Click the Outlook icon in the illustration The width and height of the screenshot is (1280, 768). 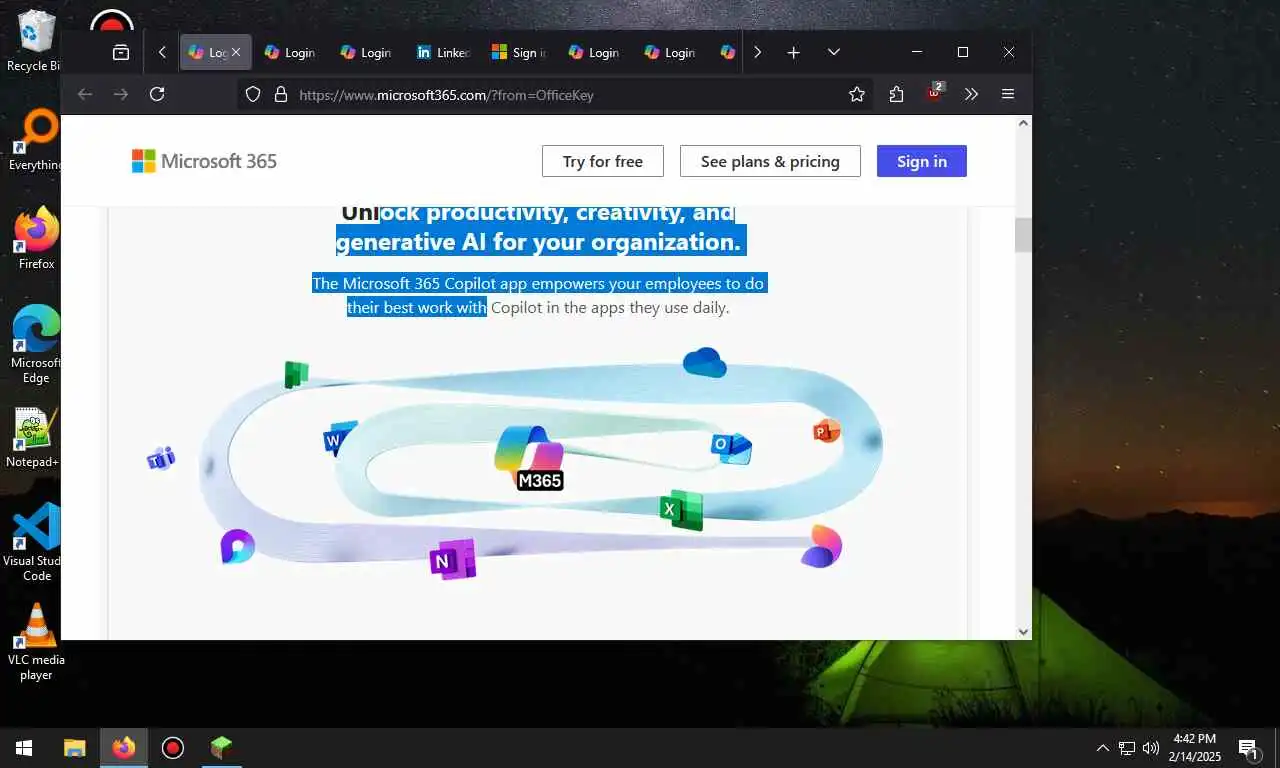pyautogui.click(x=731, y=447)
